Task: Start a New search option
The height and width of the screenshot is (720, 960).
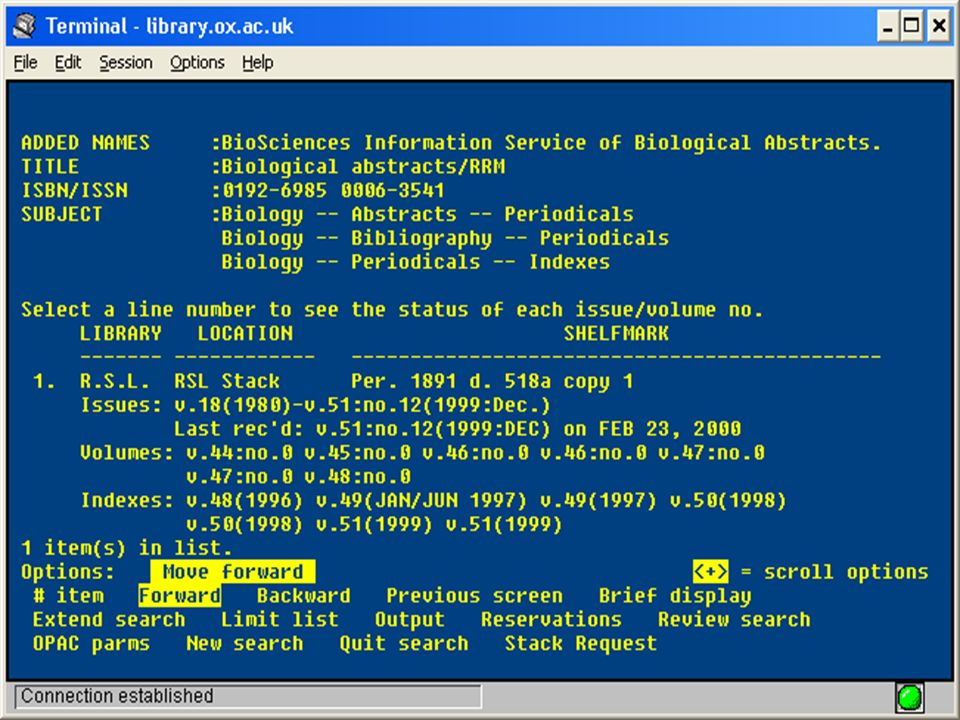Action: click(244, 643)
